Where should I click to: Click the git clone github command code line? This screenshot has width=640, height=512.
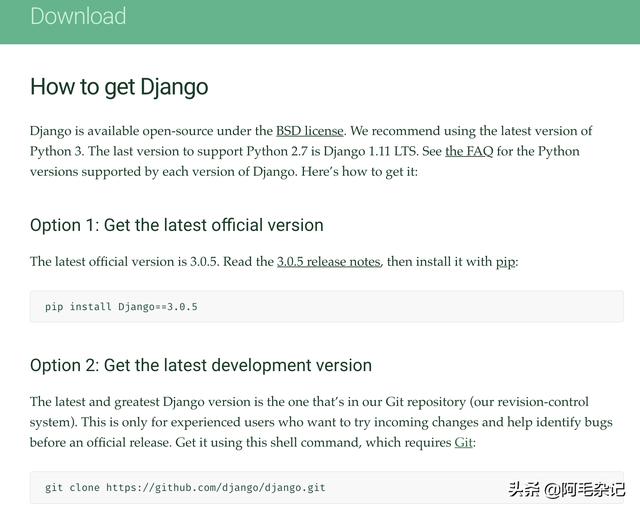[185, 488]
